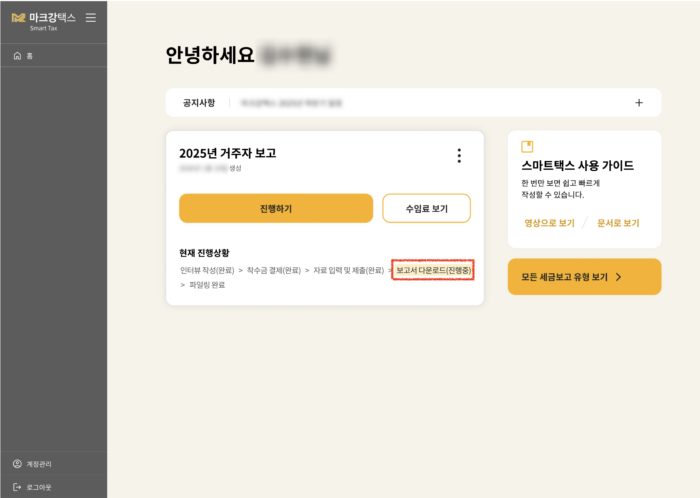Click the highlighted 보고서 다운로드(진행중) step
The height and width of the screenshot is (498, 700).
coord(433,270)
